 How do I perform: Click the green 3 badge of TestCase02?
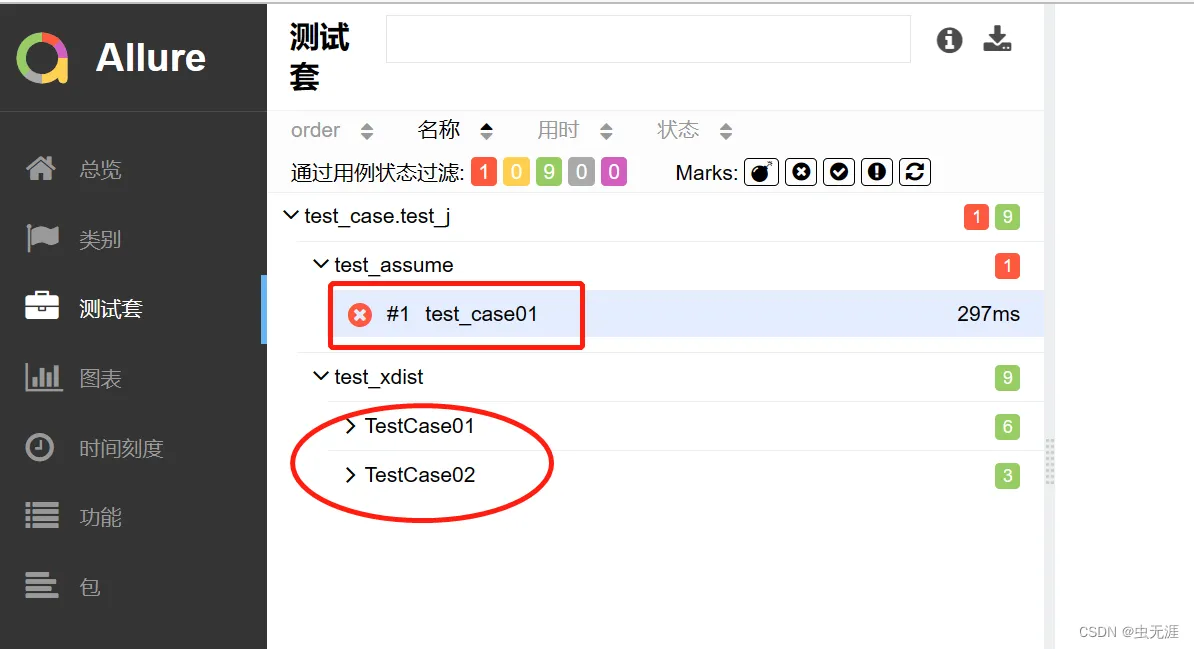pyautogui.click(x=1007, y=476)
